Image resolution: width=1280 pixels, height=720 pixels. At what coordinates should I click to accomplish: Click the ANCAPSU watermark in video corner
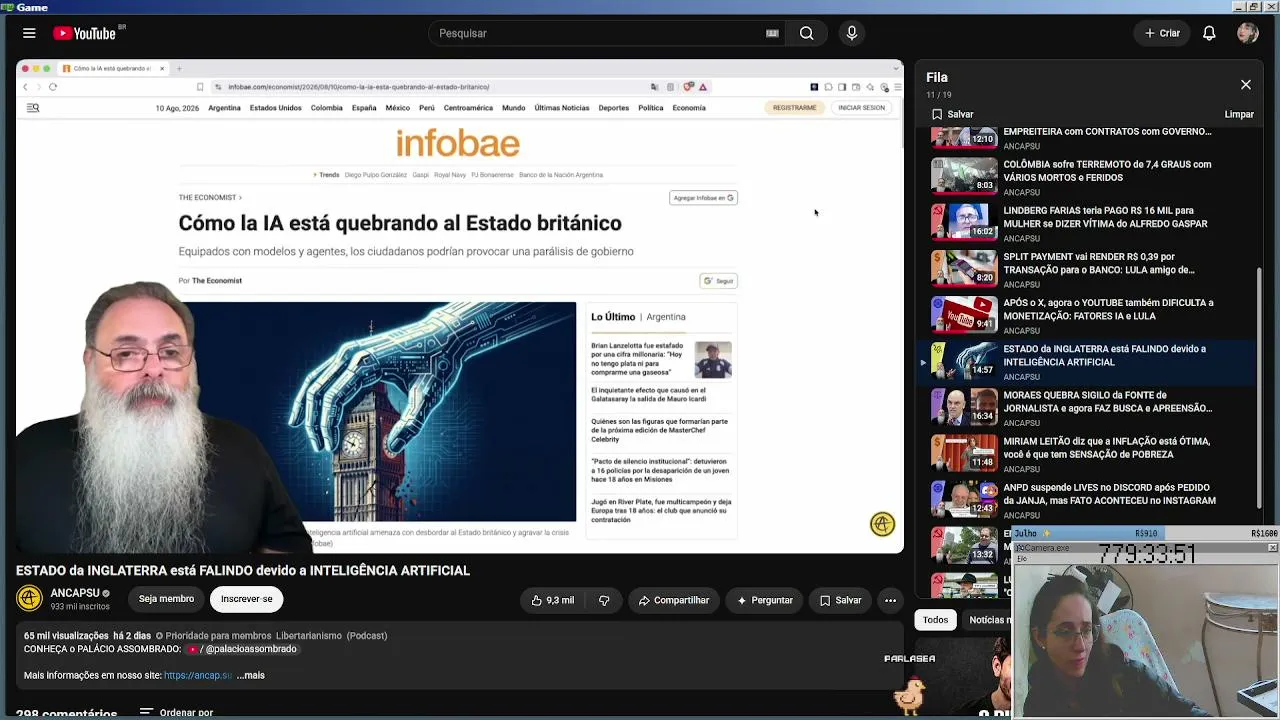tap(882, 524)
